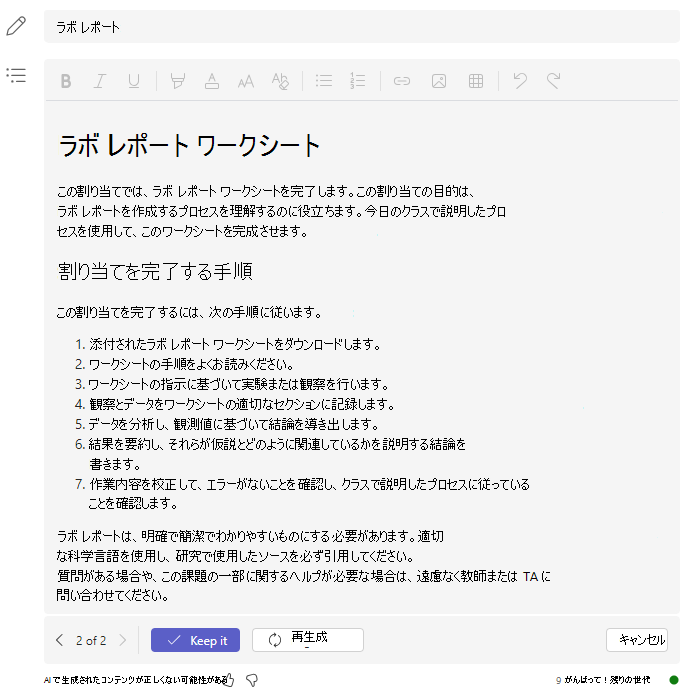Select the text highlight color tool
Viewport: 687px width, 695px height.
pyautogui.click(x=178, y=81)
